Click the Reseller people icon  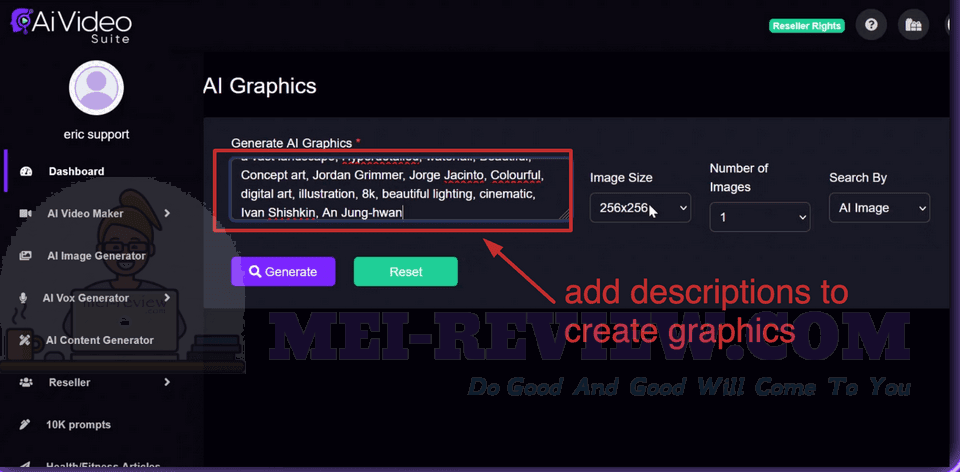click(x=26, y=383)
